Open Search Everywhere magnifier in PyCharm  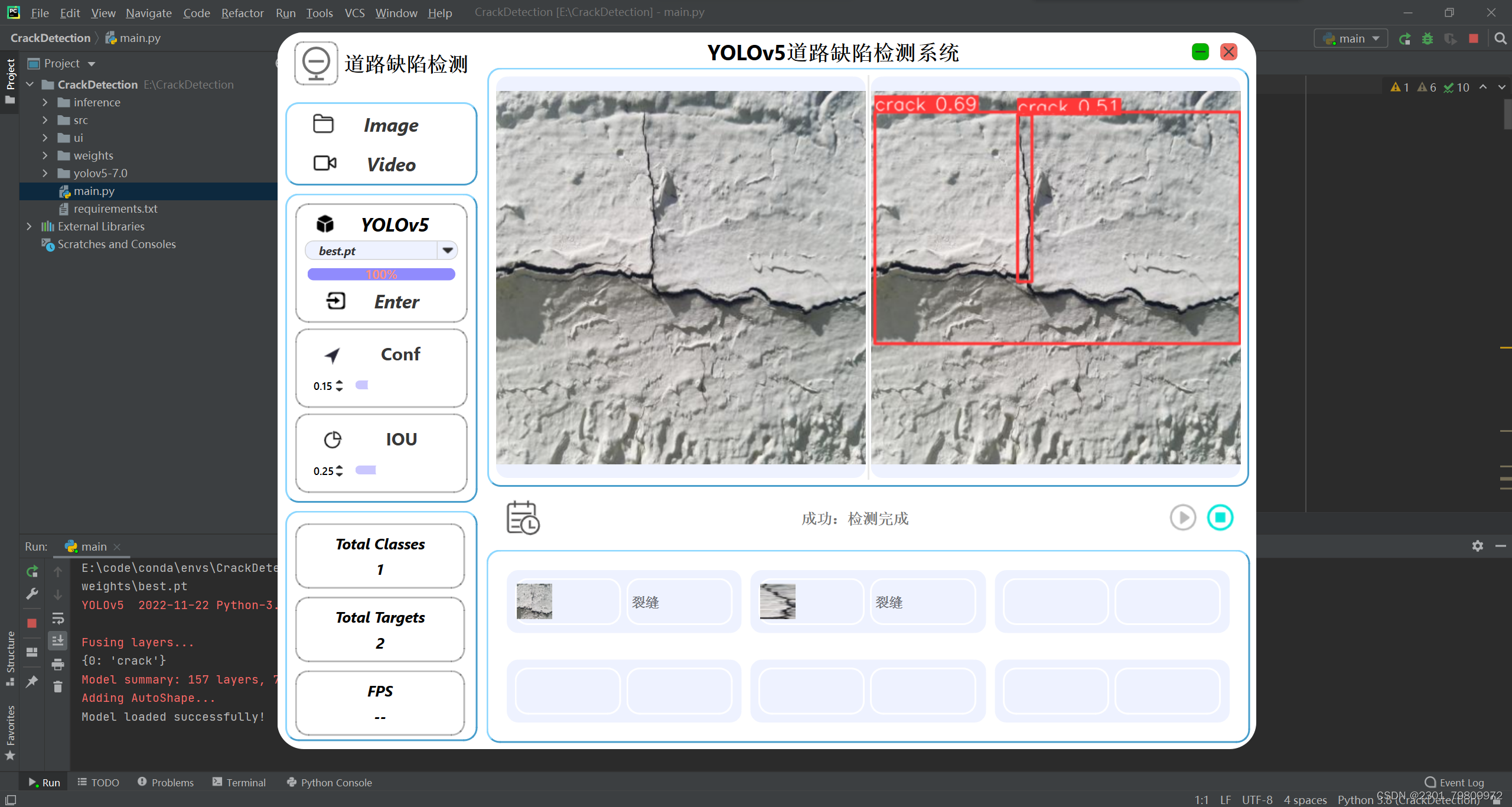click(x=1500, y=39)
